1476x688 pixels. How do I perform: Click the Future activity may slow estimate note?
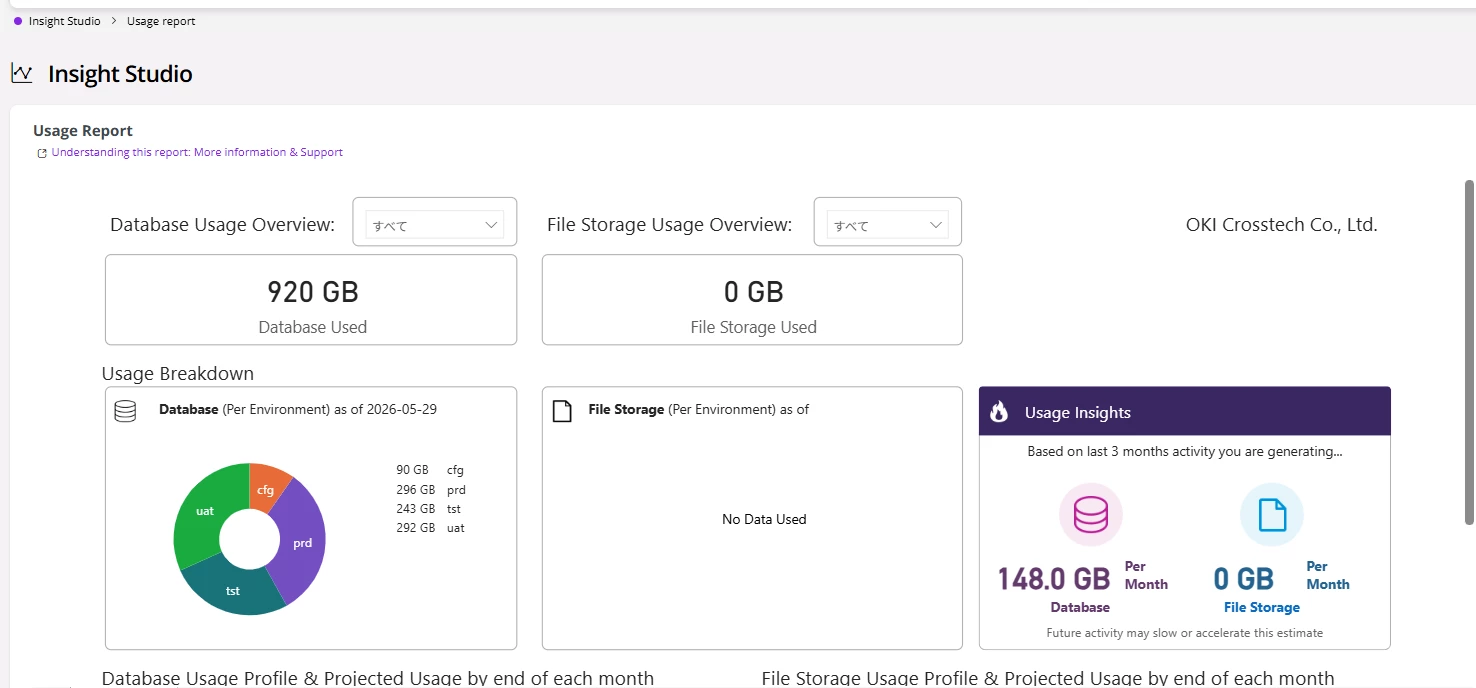click(x=1184, y=633)
